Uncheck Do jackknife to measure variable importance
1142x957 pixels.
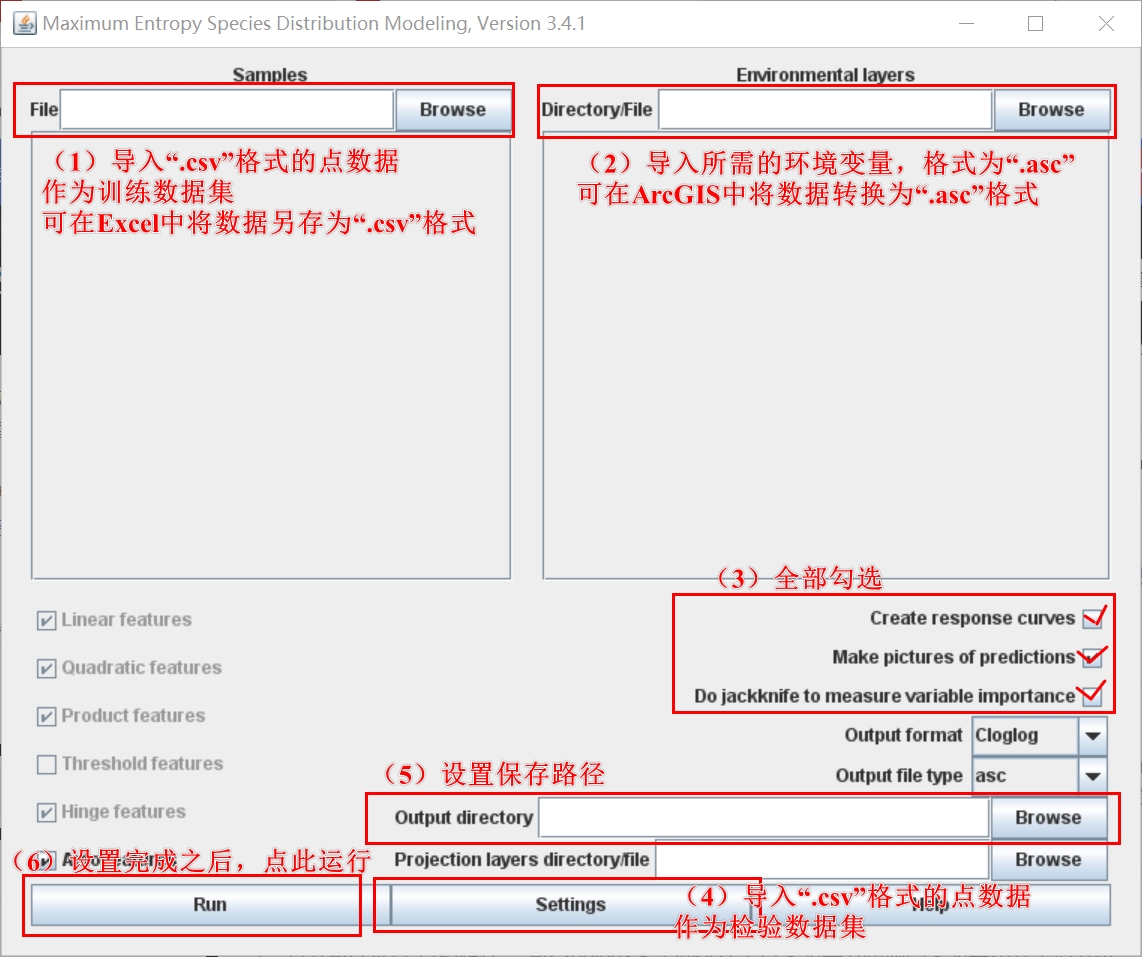click(x=1092, y=696)
